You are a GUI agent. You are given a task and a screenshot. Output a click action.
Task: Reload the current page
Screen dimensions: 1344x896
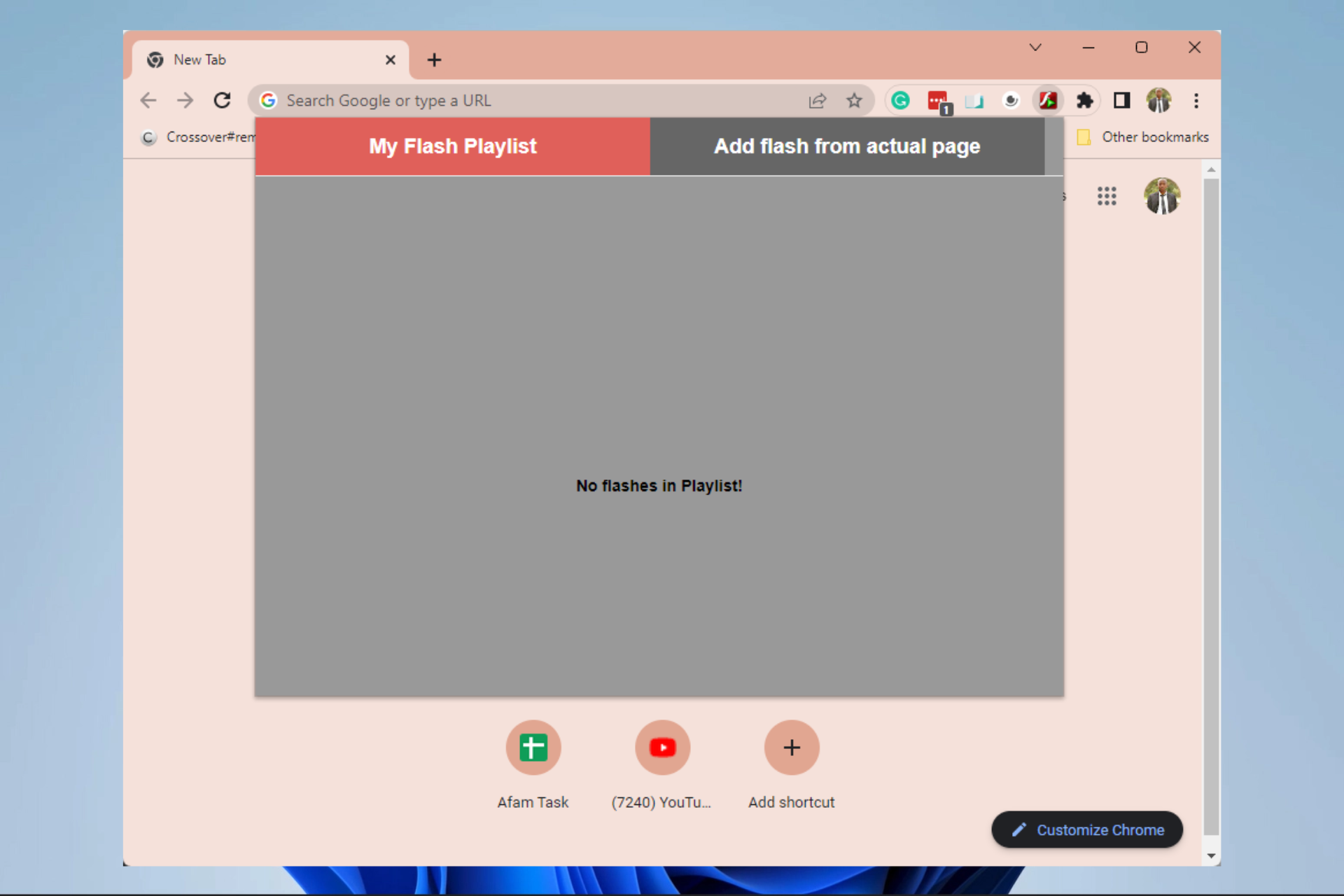[222, 101]
